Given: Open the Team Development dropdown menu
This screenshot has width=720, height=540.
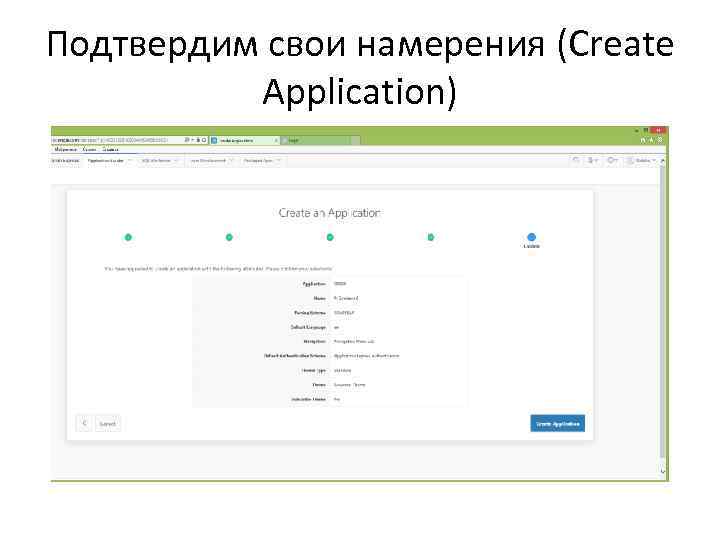Looking at the screenshot, I should pyautogui.click(x=211, y=161).
